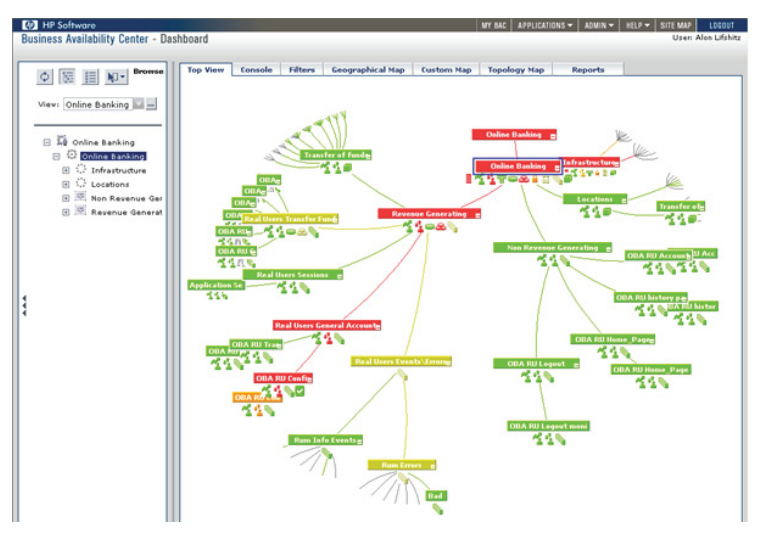
Task: Click the View field showing Online Banking
Action: (98, 104)
